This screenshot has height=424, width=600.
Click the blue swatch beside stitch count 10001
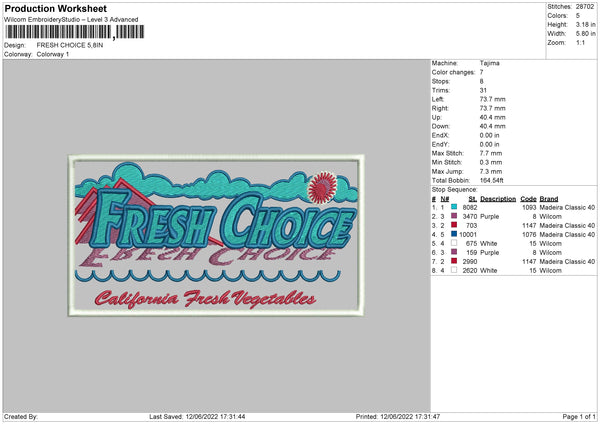[x=454, y=234]
